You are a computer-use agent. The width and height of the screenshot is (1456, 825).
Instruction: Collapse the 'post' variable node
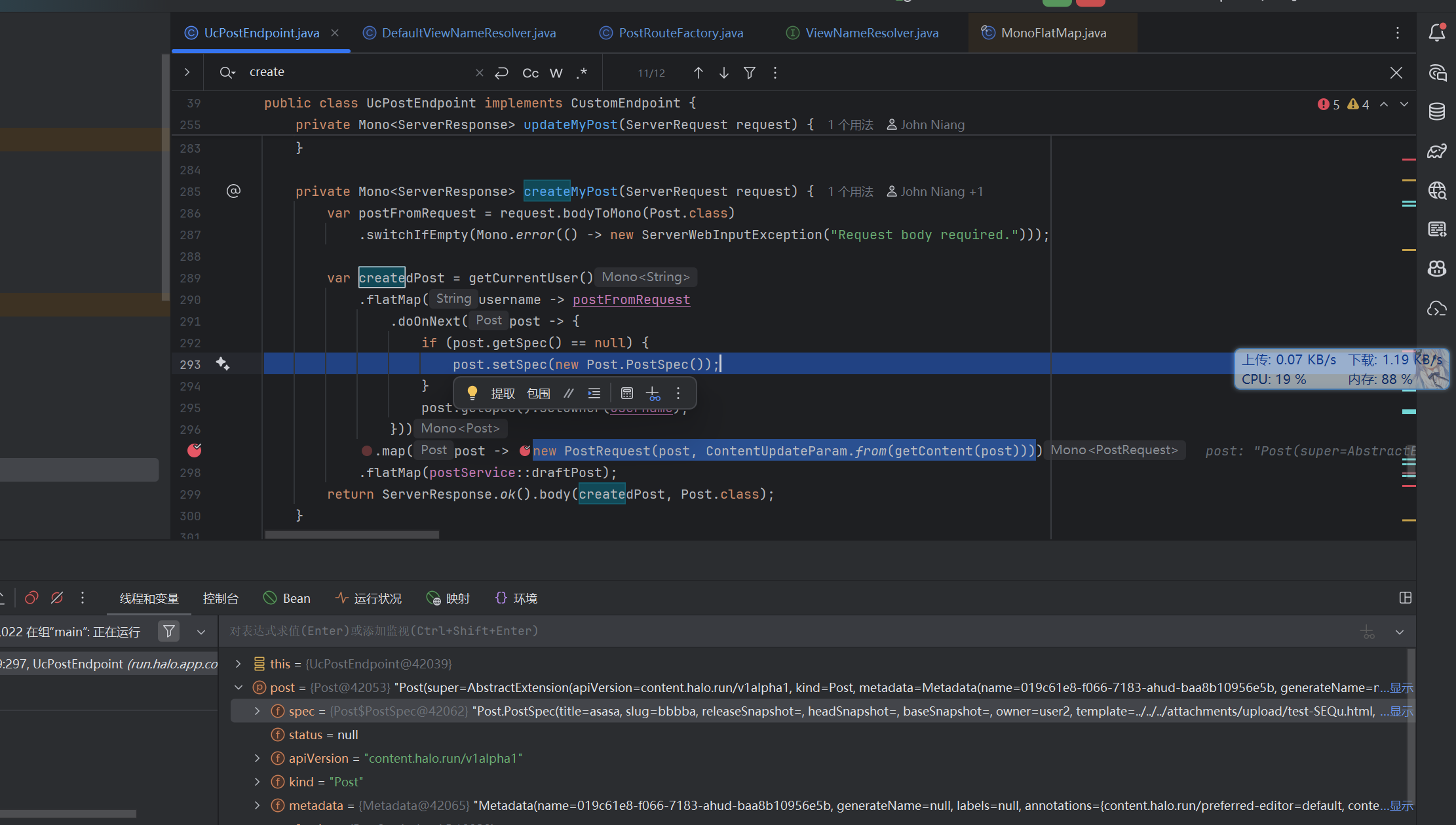pos(239,687)
